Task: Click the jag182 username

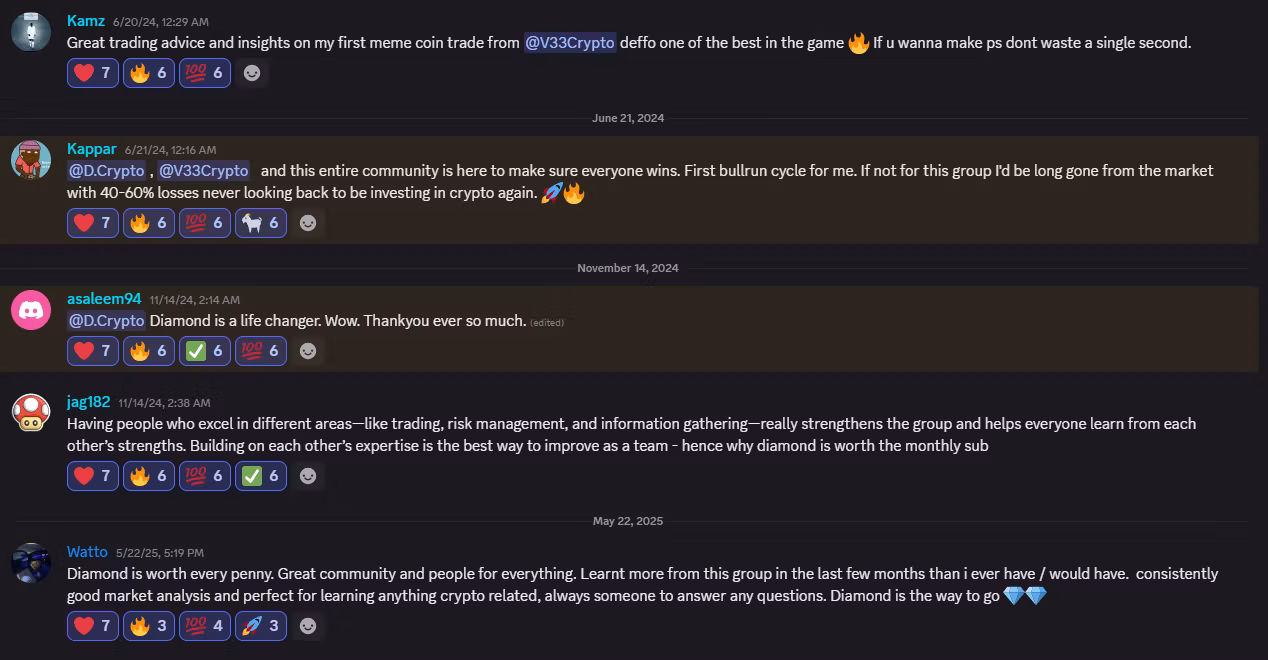Action: point(88,401)
